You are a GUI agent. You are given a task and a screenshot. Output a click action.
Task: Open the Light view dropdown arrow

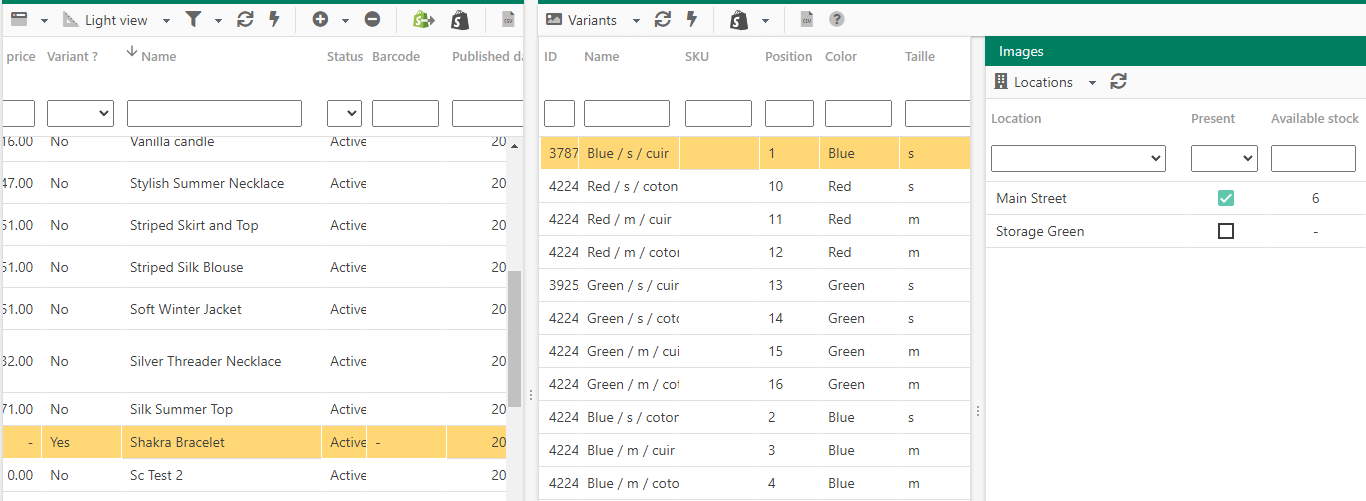(x=166, y=21)
